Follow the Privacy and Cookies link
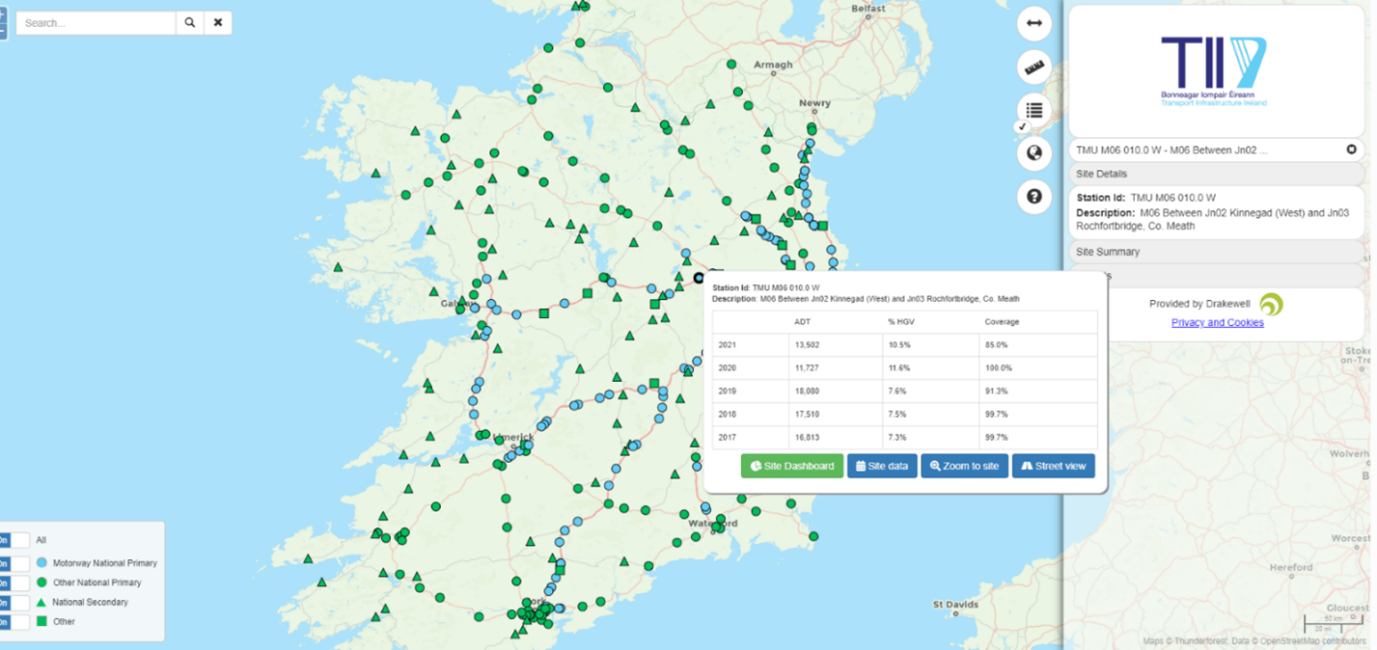Viewport: 1377px width, 650px height. [x=1216, y=322]
